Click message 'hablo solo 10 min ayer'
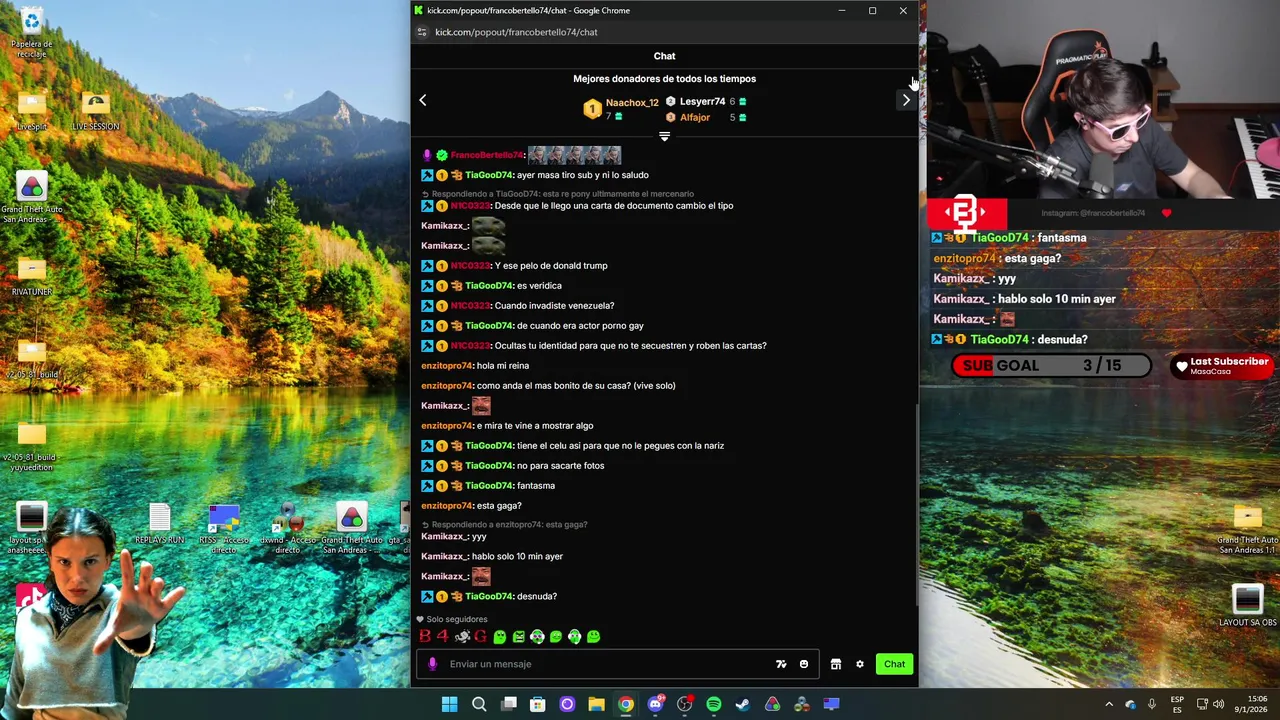 (517, 556)
